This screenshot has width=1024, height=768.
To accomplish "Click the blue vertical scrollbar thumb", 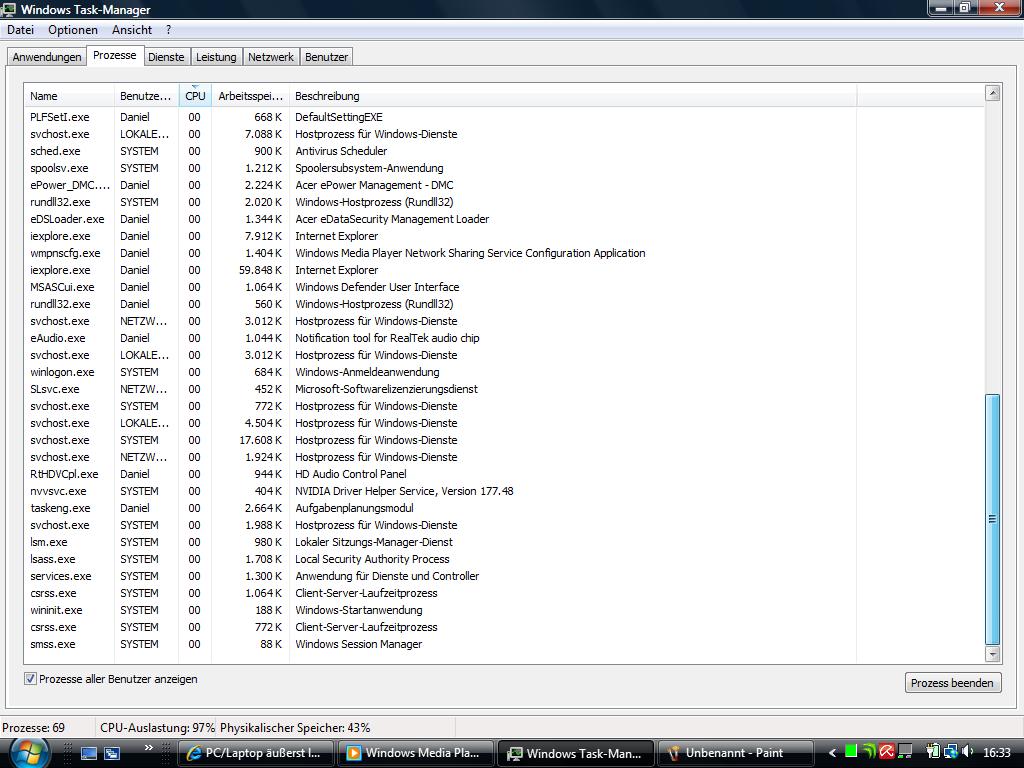I will click(x=993, y=519).
